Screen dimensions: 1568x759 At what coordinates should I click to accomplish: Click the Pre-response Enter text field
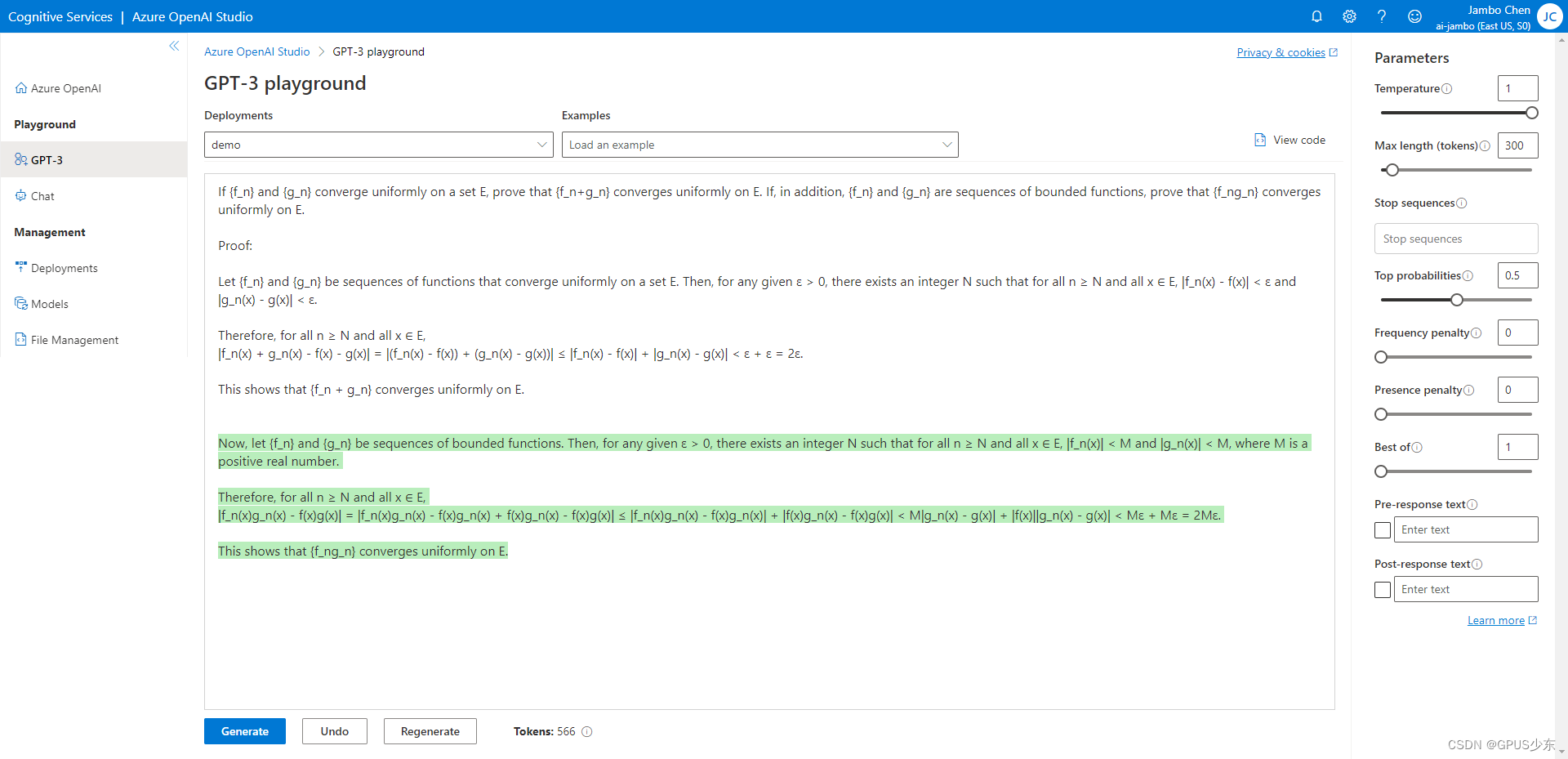pos(1466,529)
